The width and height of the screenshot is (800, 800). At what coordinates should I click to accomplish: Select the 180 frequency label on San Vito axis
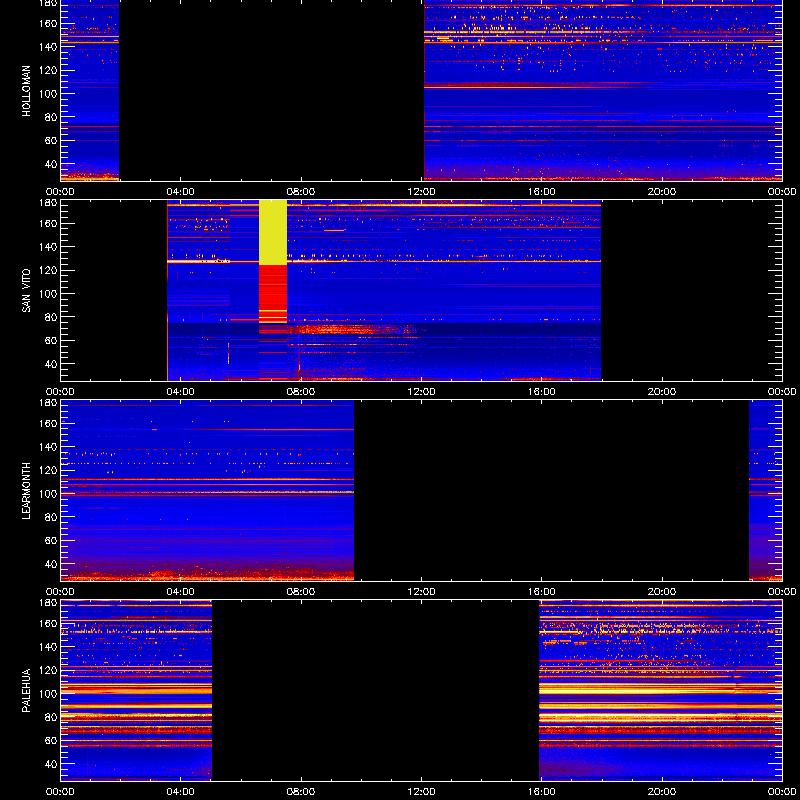coord(49,203)
